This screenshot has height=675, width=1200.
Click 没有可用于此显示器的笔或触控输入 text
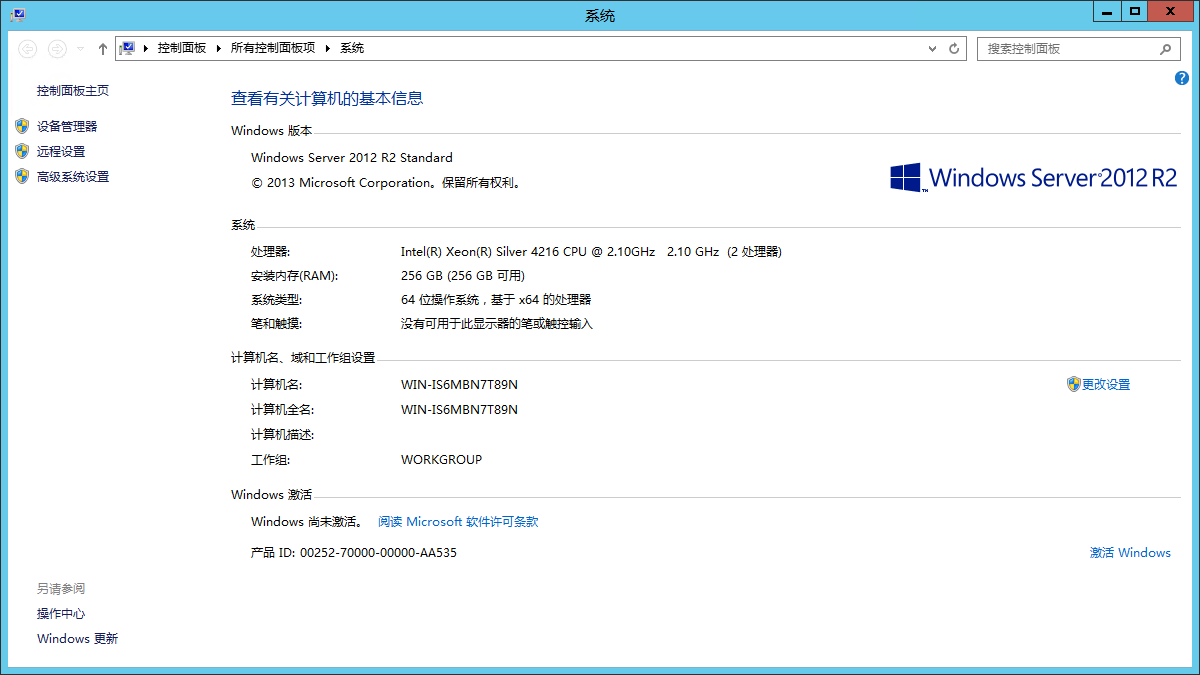[x=497, y=324]
